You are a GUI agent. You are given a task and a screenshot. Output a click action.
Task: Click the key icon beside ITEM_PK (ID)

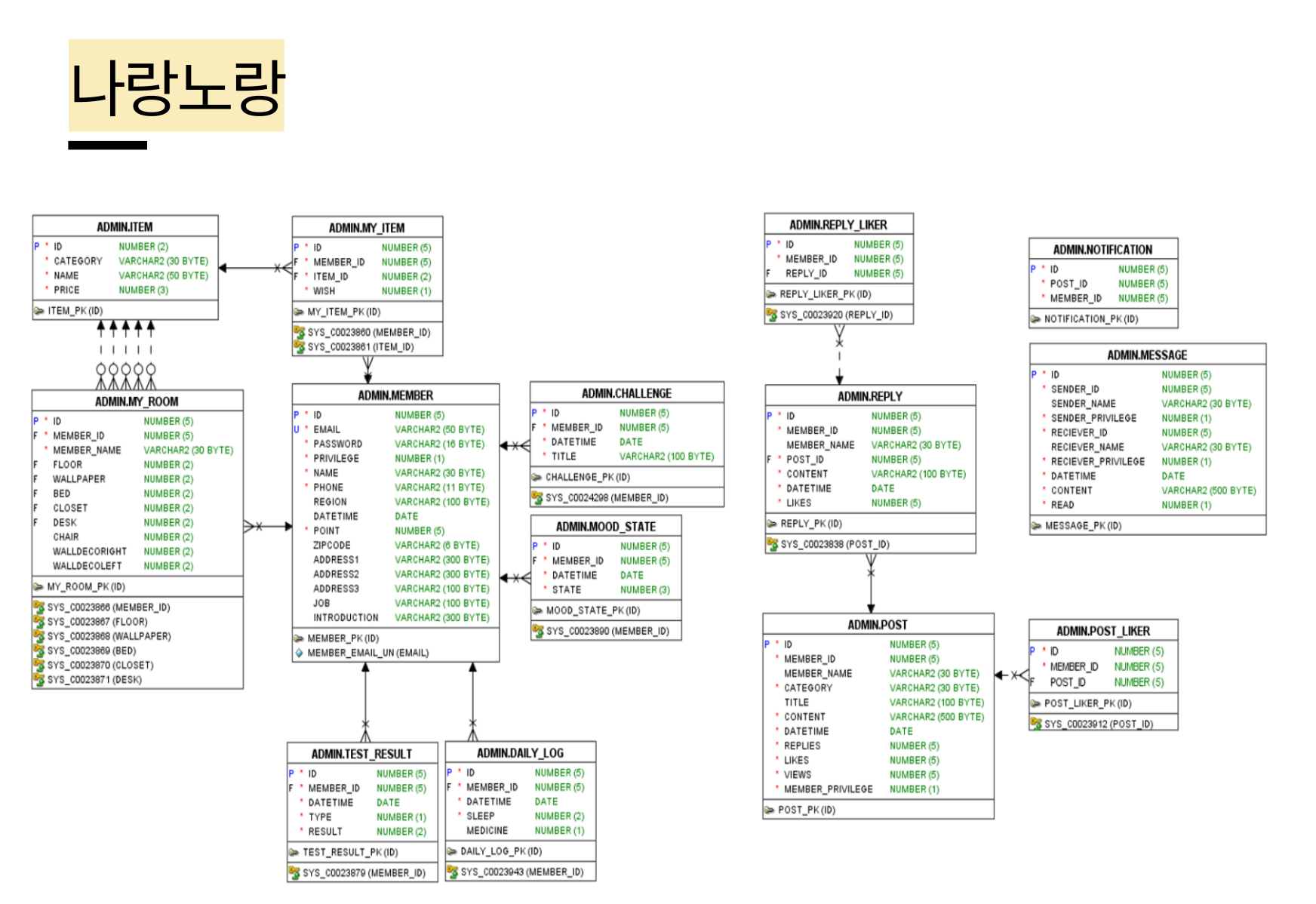[x=39, y=311]
